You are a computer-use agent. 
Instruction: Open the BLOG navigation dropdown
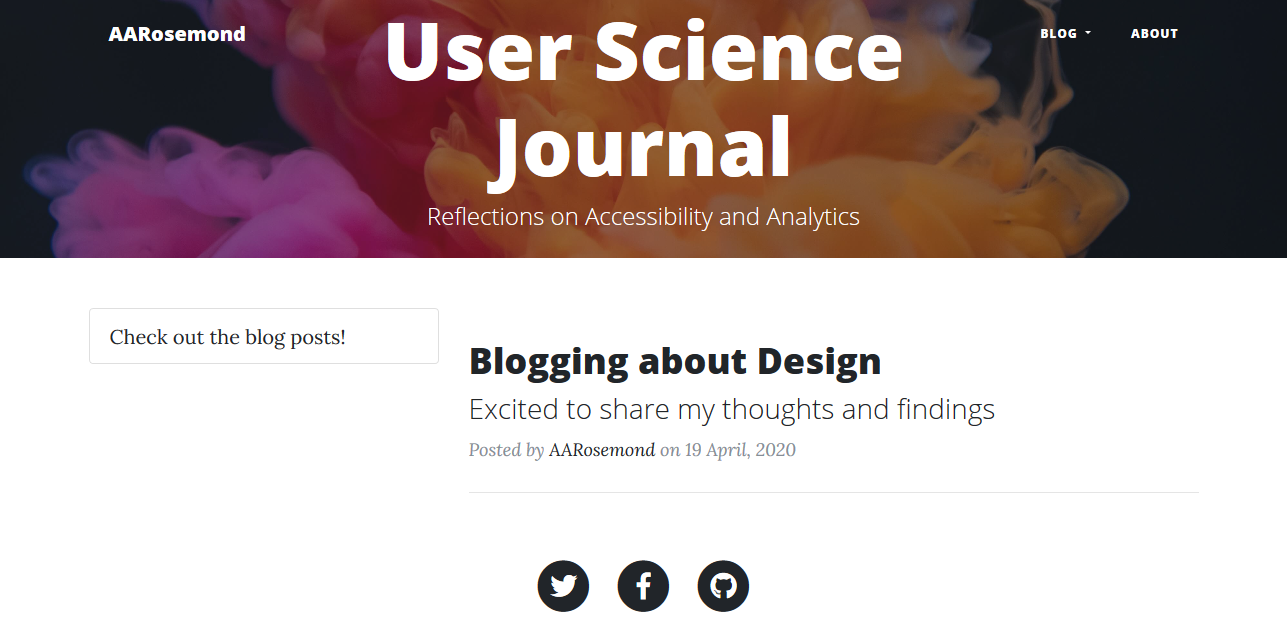pyautogui.click(x=1065, y=33)
